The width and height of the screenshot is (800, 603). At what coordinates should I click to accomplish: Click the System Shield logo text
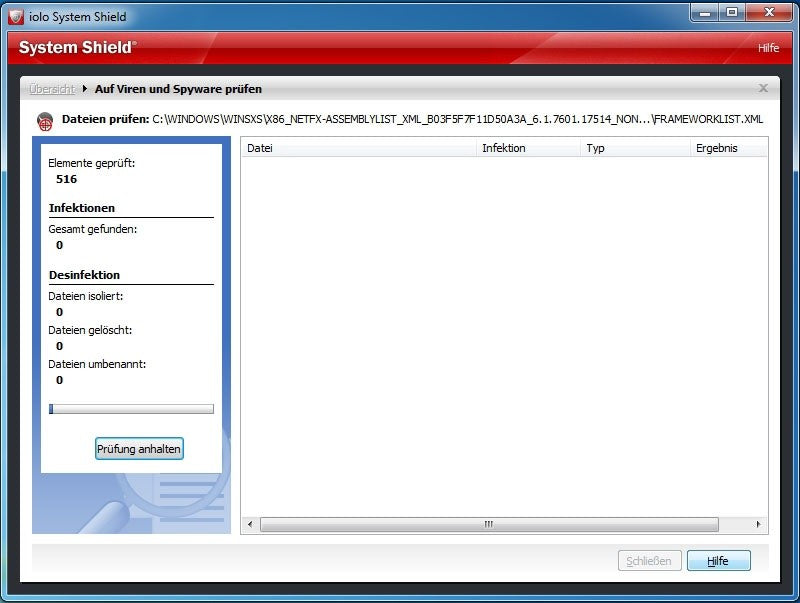tap(78, 47)
